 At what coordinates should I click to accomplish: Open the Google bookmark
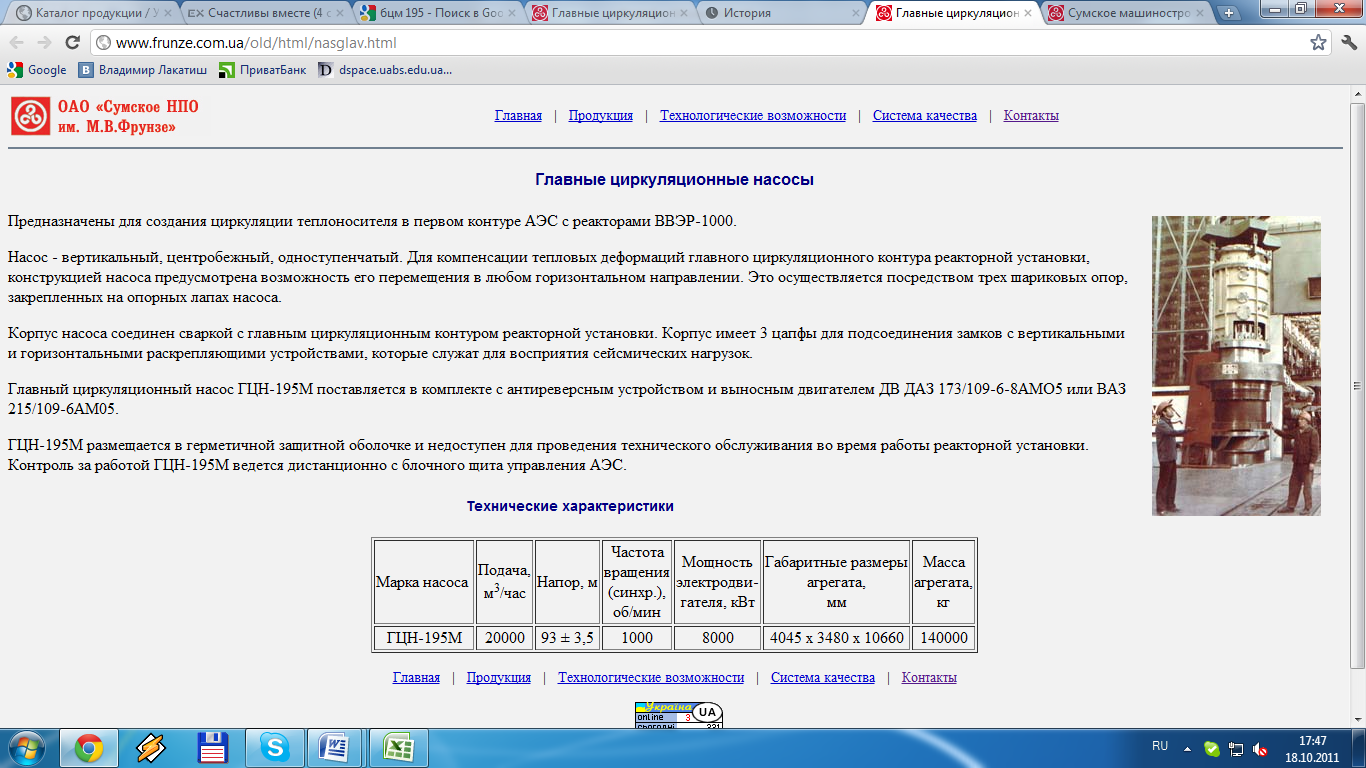tap(37, 70)
